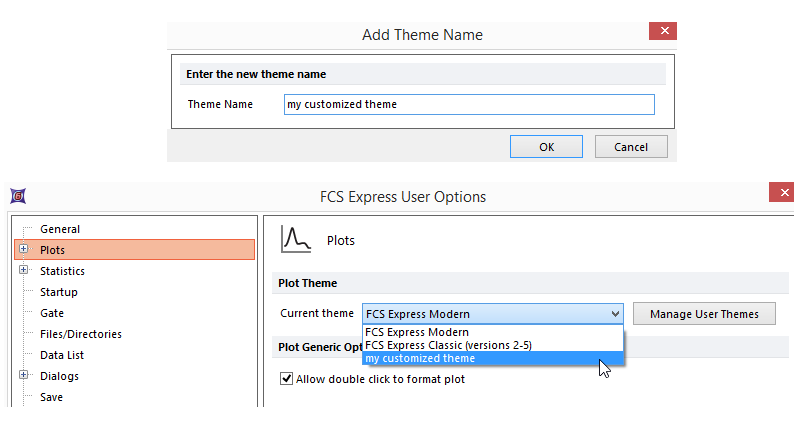Toggle Allow double click to format plot
The width and height of the screenshot is (809, 431).
click(x=288, y=379)
